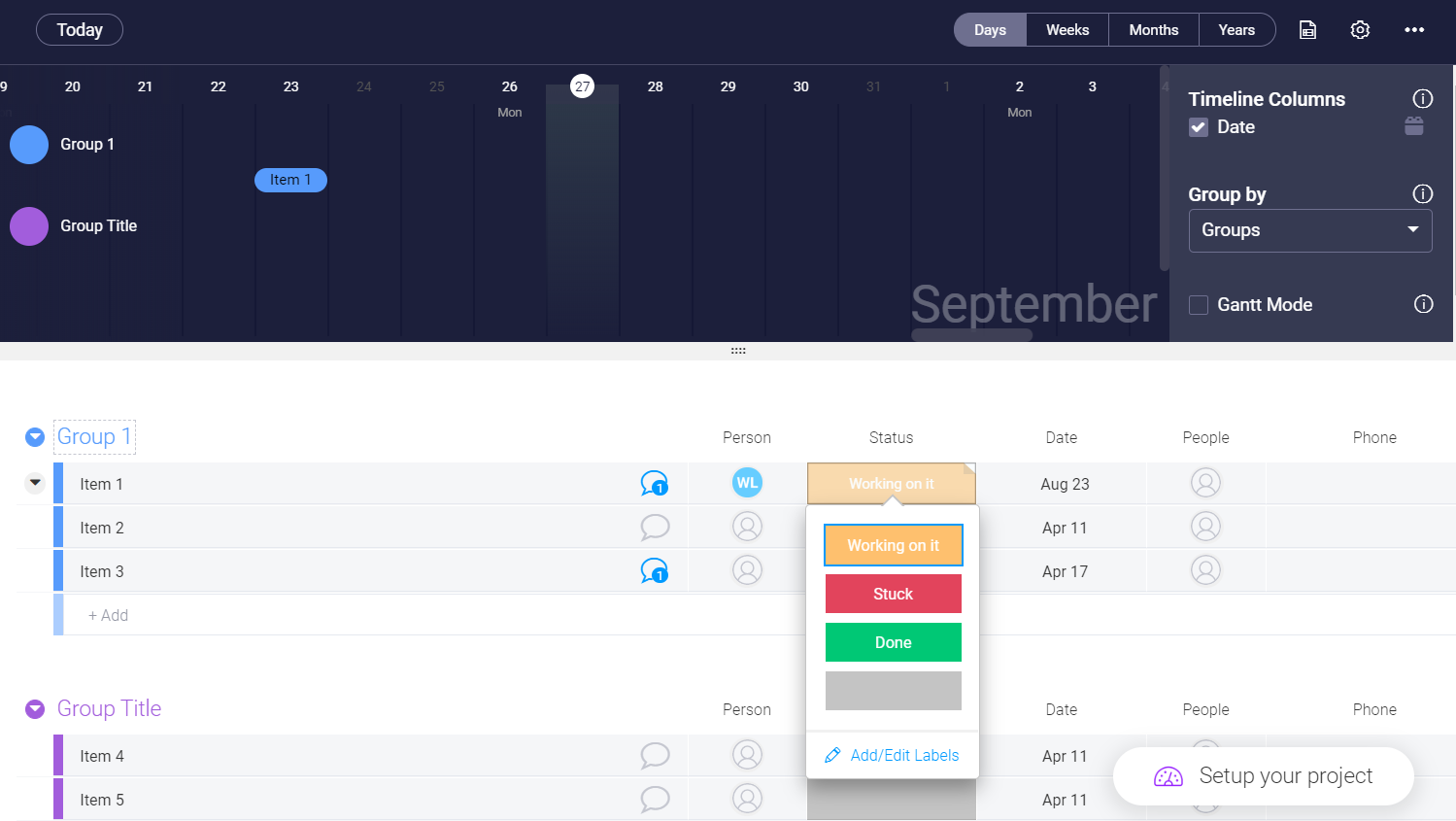Click info icon next to Gantt Mode

(1423, 304)
